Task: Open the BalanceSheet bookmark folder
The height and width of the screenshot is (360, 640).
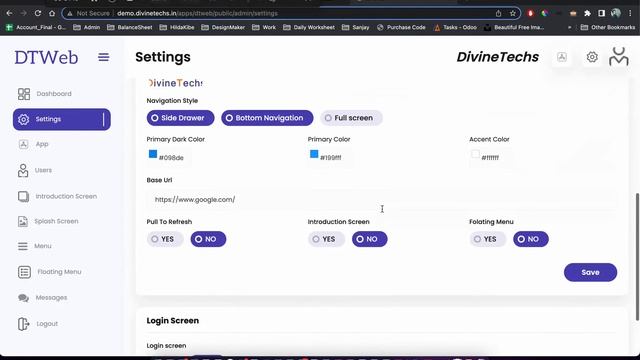Action: pyautogui.click(x=130, y=27)
